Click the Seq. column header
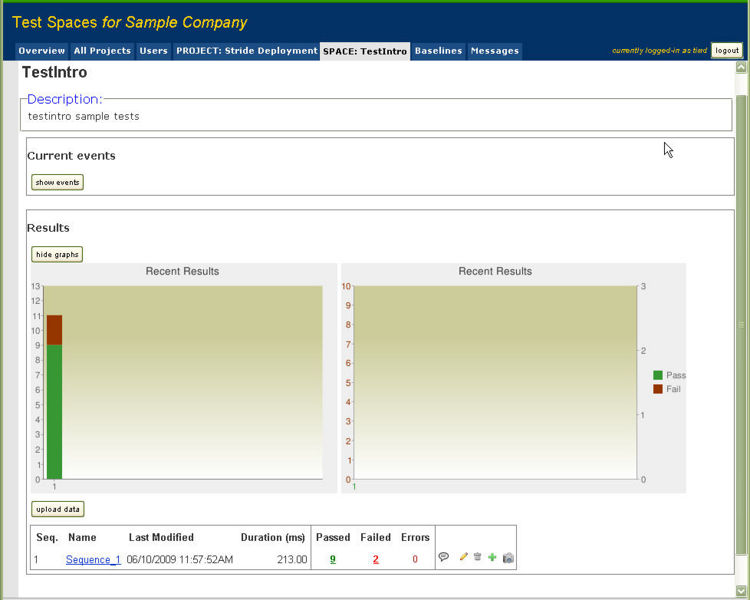Viewport: 750px width, 600px height. coord(47,537)
